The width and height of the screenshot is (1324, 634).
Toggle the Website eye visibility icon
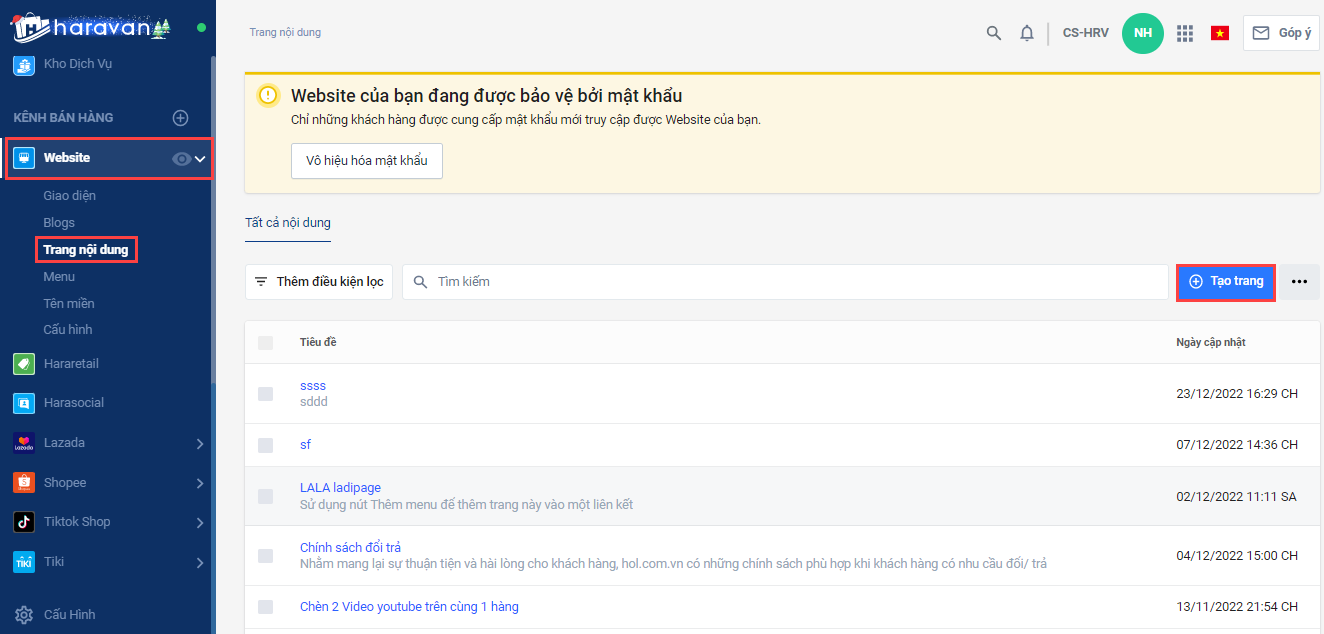coord(181,158)
